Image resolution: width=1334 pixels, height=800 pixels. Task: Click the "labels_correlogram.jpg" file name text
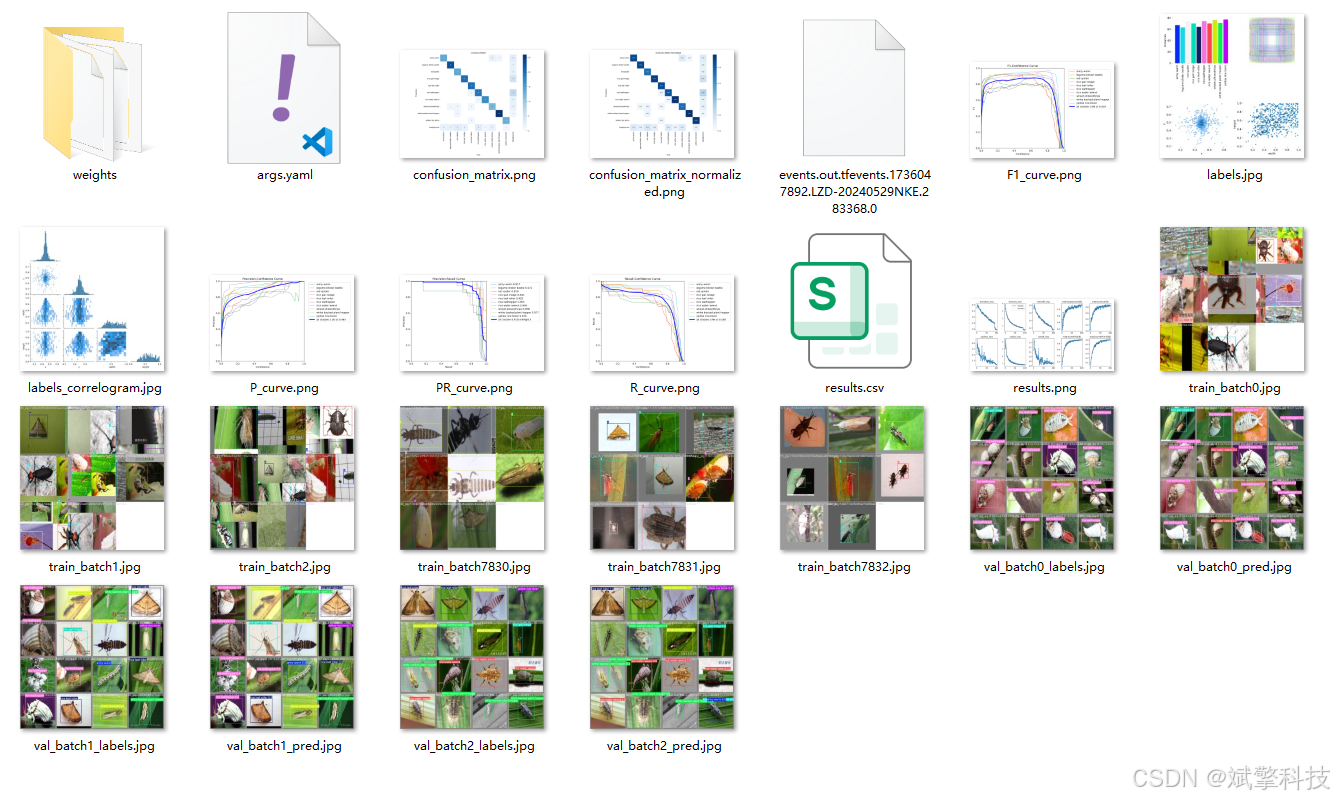95,388
